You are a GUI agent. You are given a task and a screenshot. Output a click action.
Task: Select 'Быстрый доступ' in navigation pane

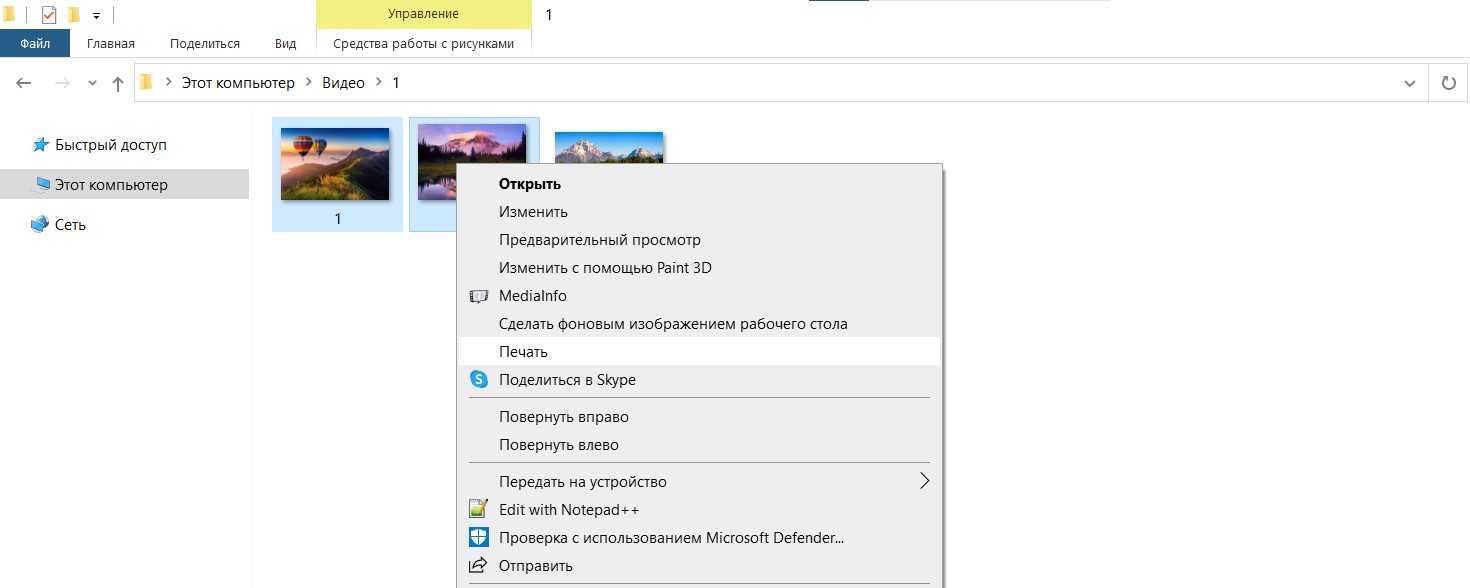[x=110, y=145]
